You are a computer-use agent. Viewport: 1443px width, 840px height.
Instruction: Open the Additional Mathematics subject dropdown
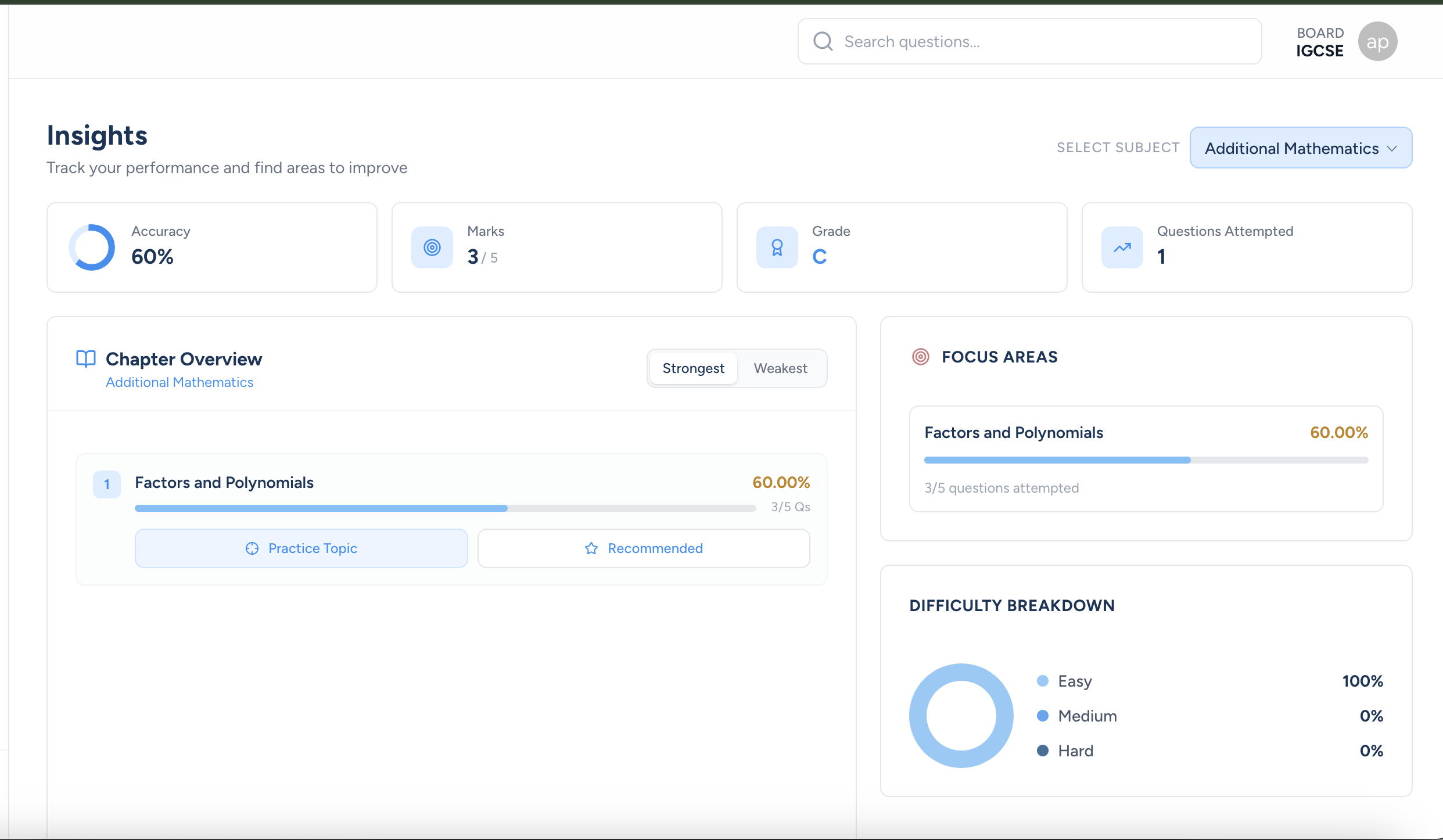click(1300, 148)
